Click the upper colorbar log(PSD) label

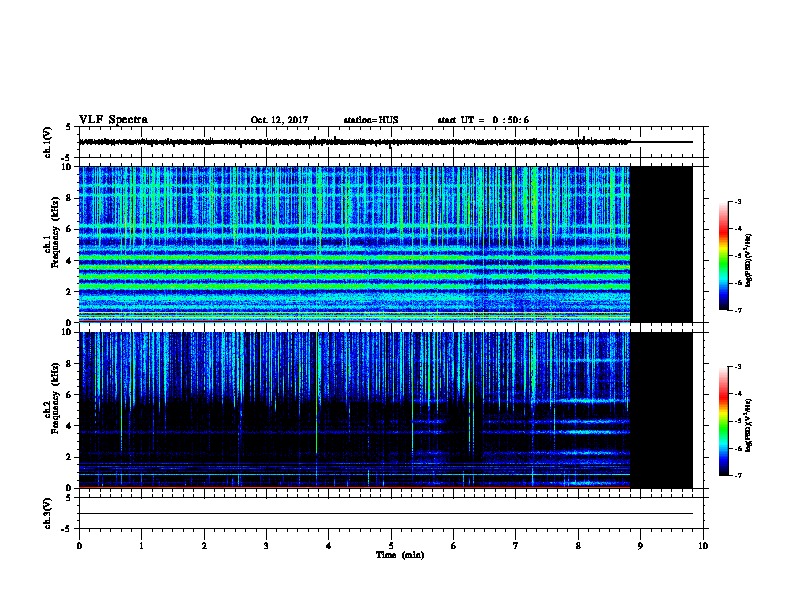[x=748, y=260]
